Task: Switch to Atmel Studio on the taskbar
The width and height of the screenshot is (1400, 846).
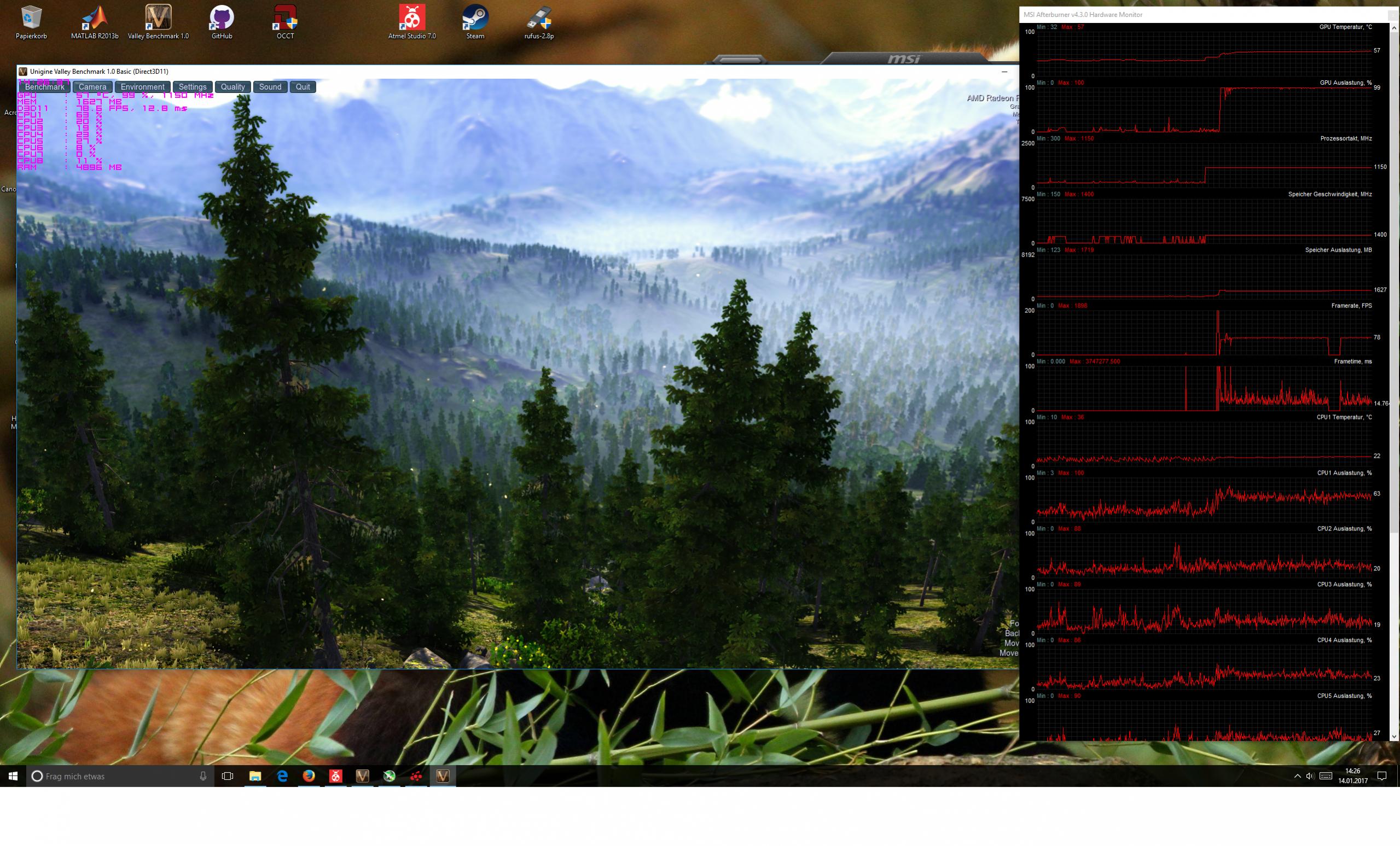Action: 335,775
